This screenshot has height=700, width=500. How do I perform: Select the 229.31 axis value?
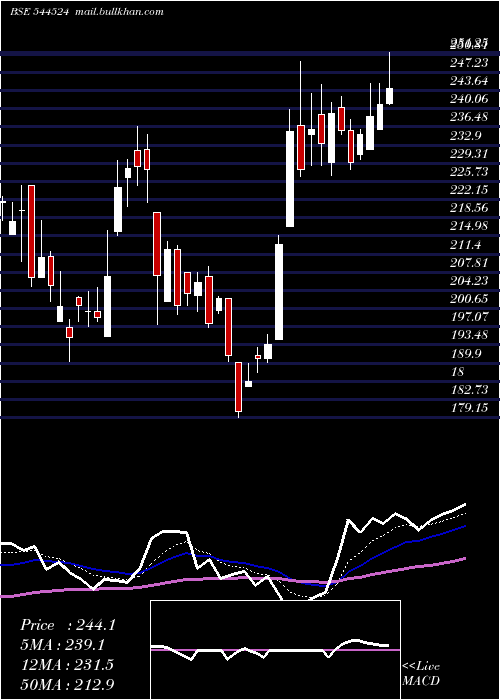tap(469, 154)
